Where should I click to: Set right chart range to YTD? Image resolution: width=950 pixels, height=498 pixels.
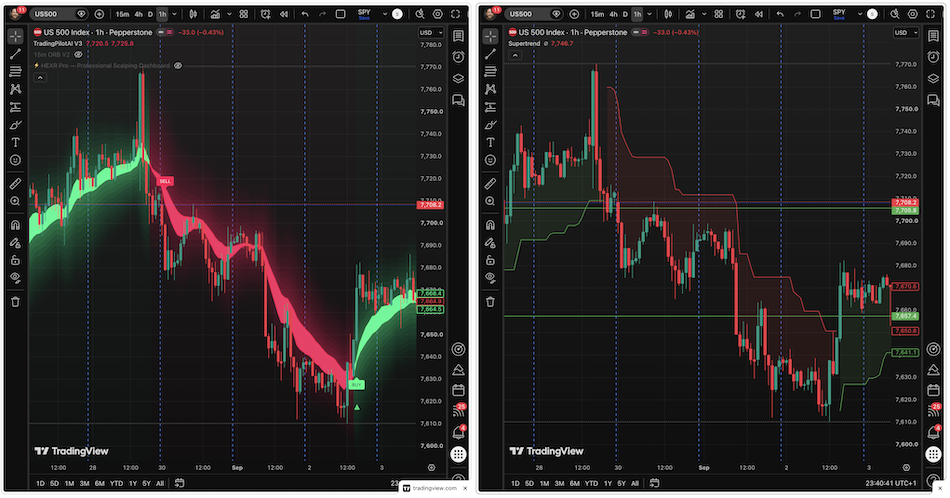click(x=591, y=483)
